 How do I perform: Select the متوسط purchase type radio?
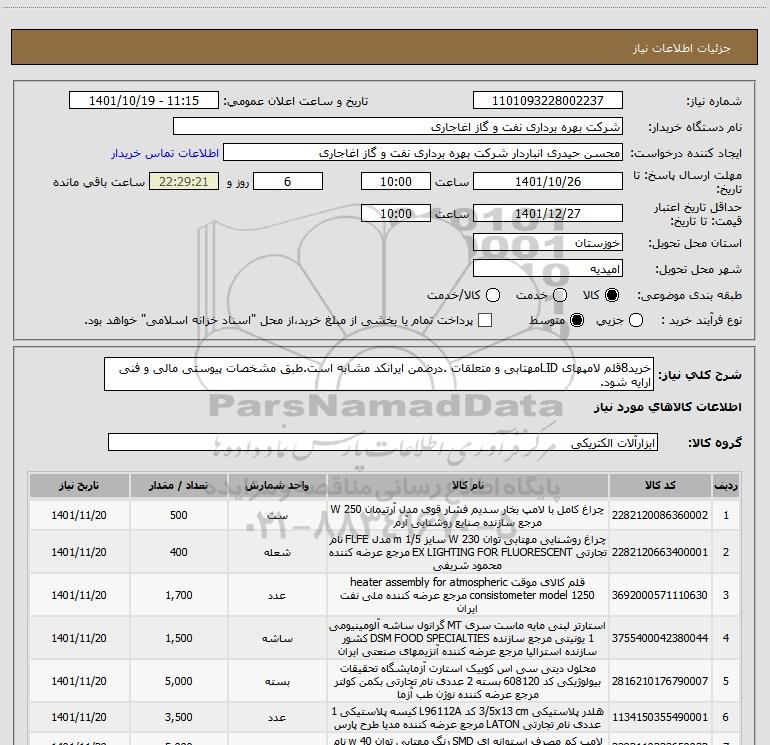point(577,320)
